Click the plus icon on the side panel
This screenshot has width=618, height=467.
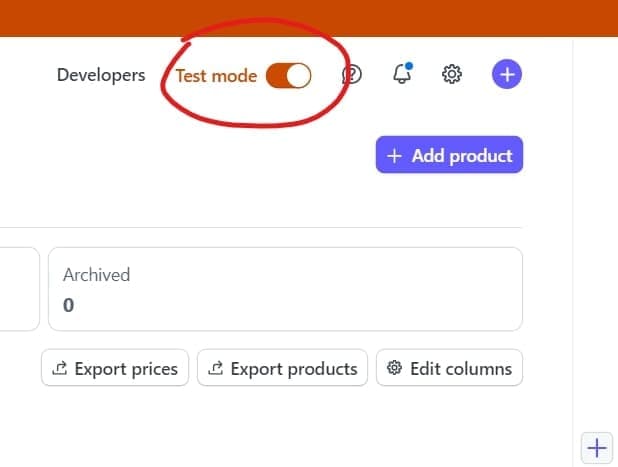point(596,447)
